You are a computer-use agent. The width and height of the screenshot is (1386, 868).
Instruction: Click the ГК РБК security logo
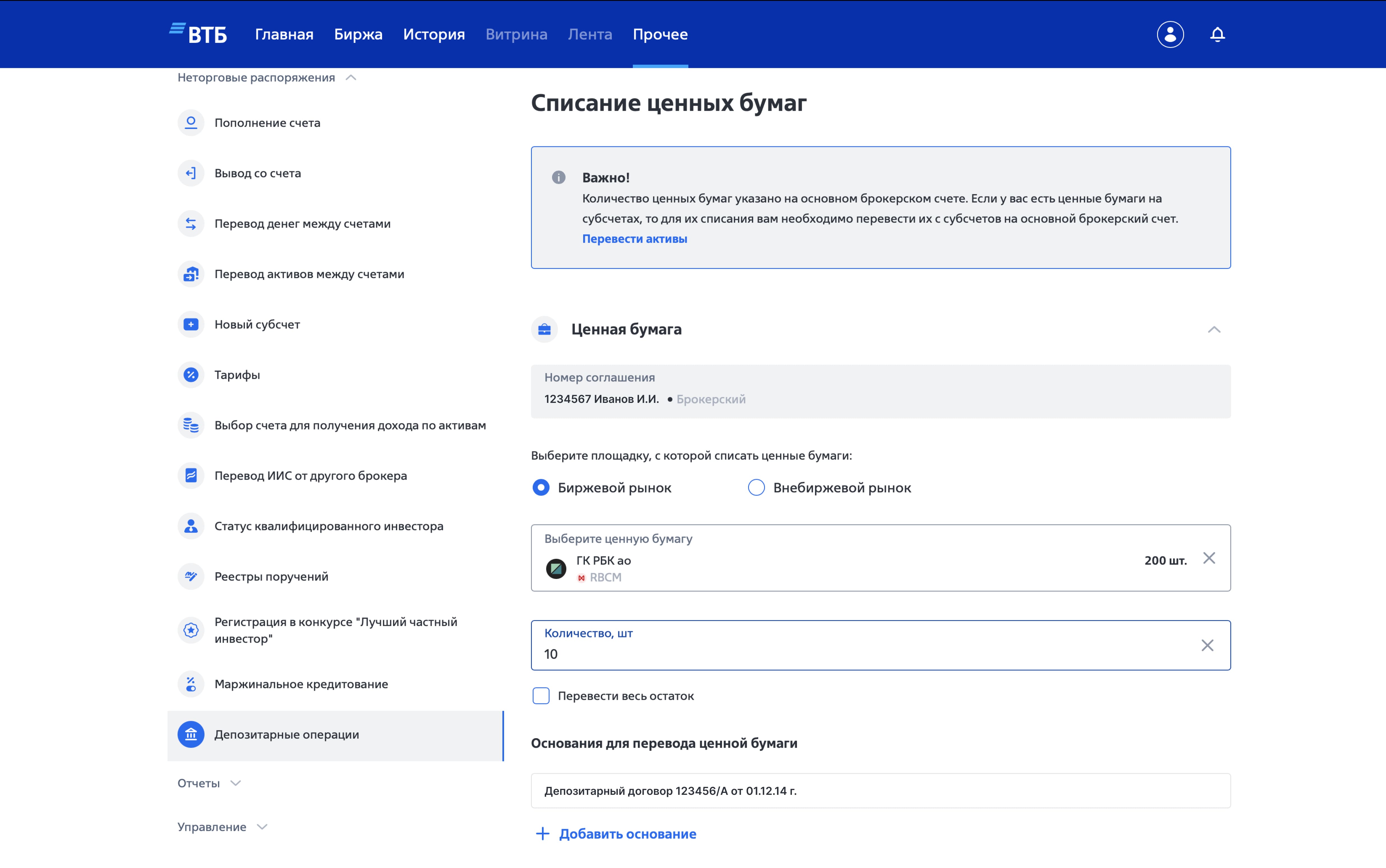click(x=555, y=568)
